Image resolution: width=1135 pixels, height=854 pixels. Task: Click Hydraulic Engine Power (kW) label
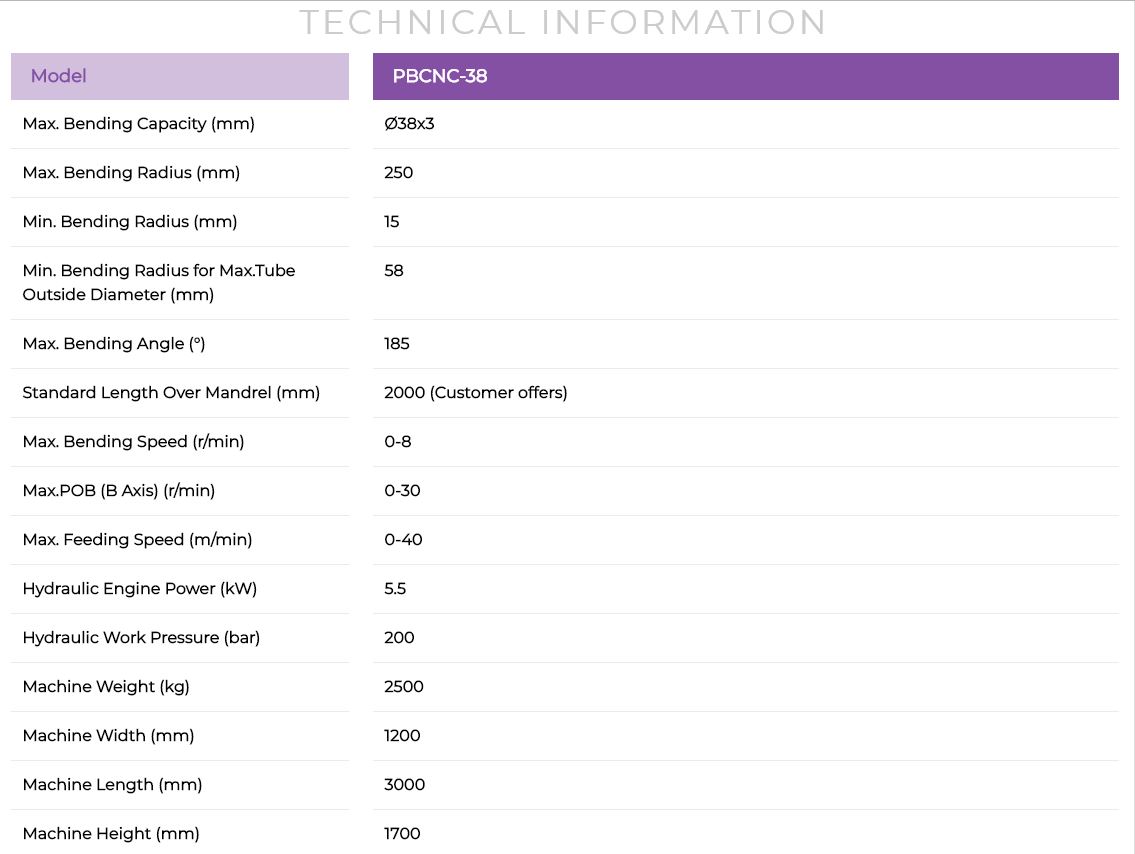coord(140,588)
